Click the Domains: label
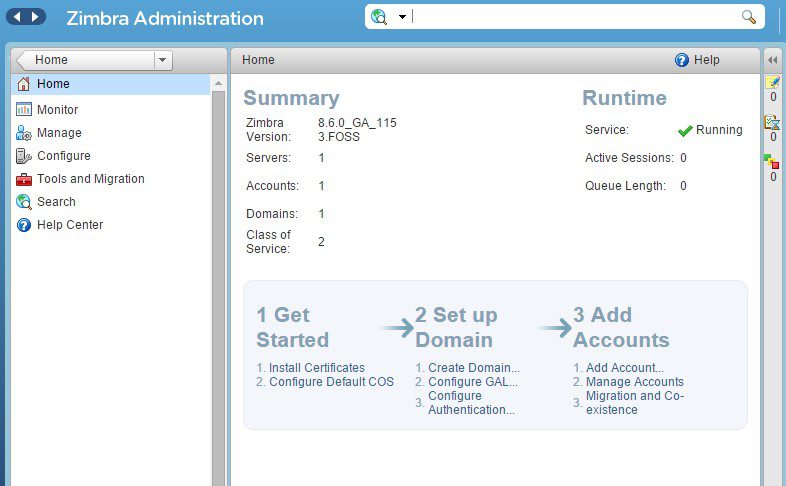 [x=272, y=214]
